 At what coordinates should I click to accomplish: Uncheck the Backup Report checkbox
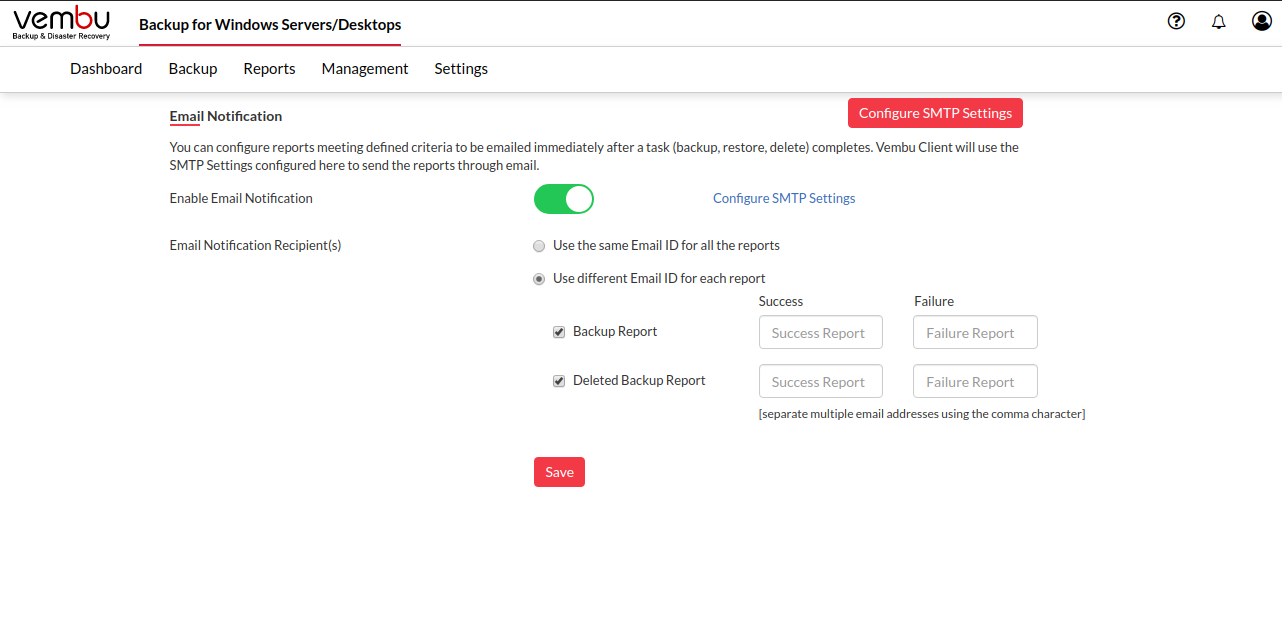click(x=559, y=332)
